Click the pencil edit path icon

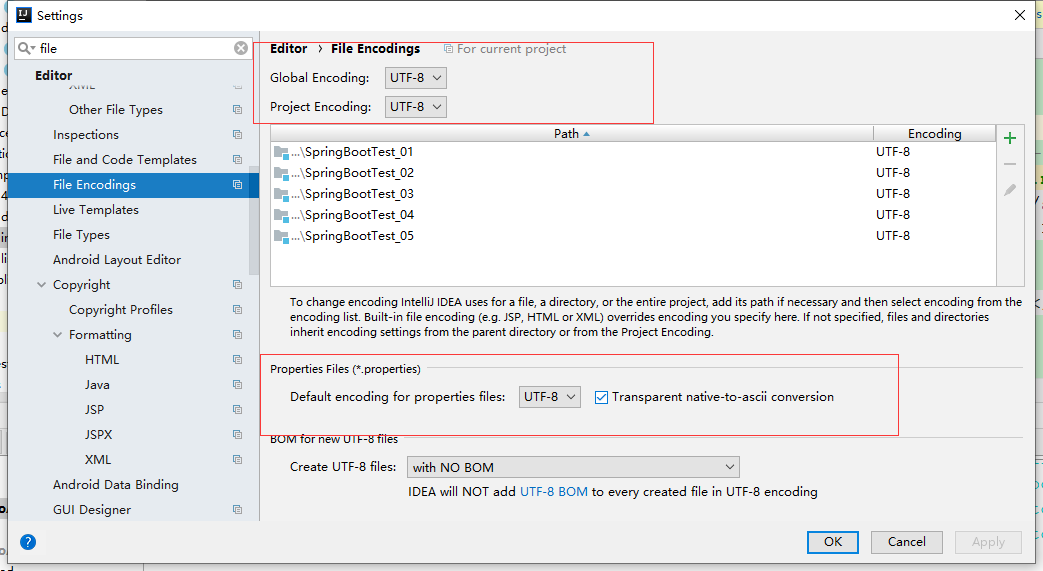pyautogui.click(x=1010, y=190)
